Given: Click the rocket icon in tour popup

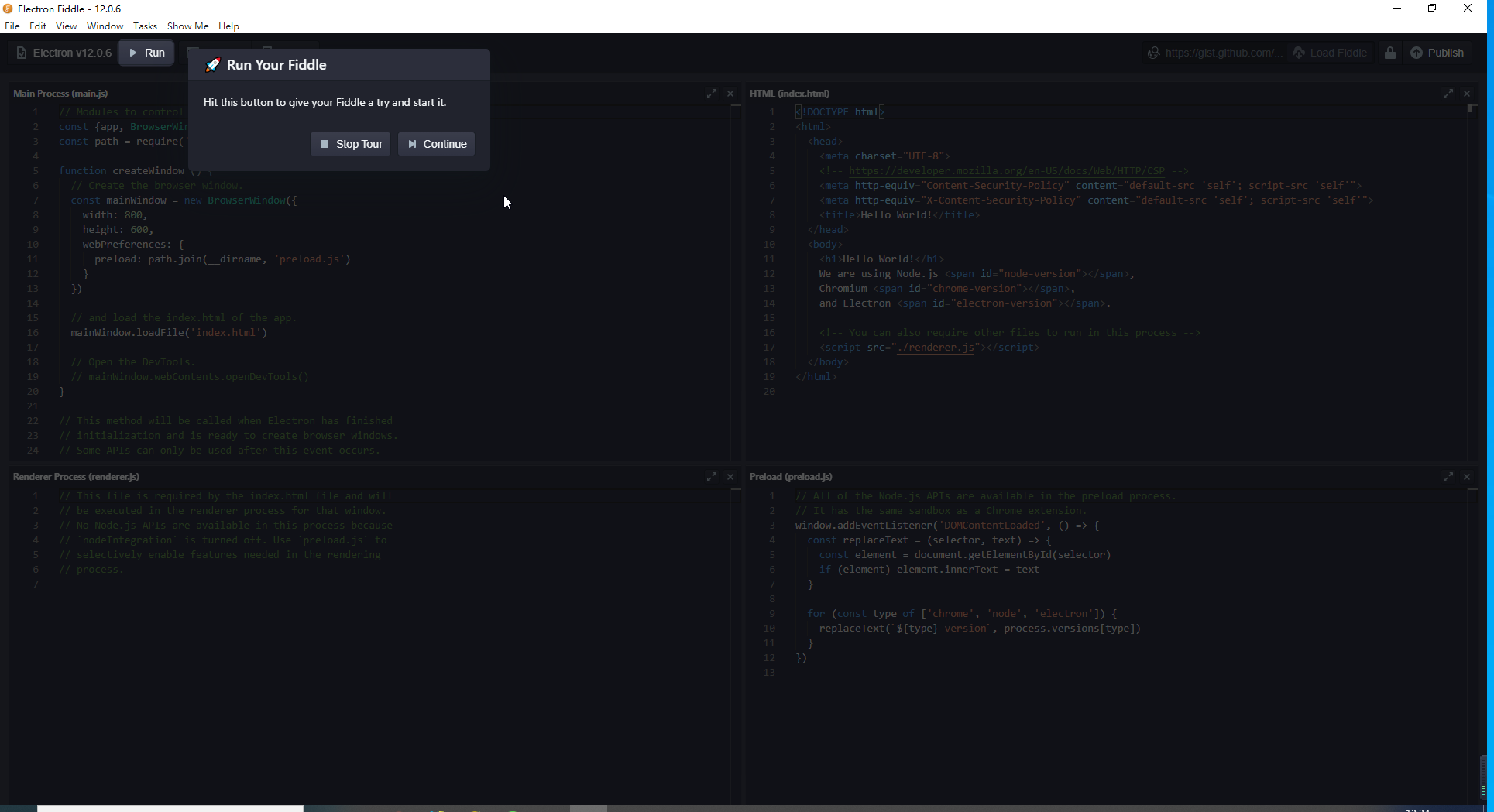Looking at the screenshot, I should tap(212, 65).
